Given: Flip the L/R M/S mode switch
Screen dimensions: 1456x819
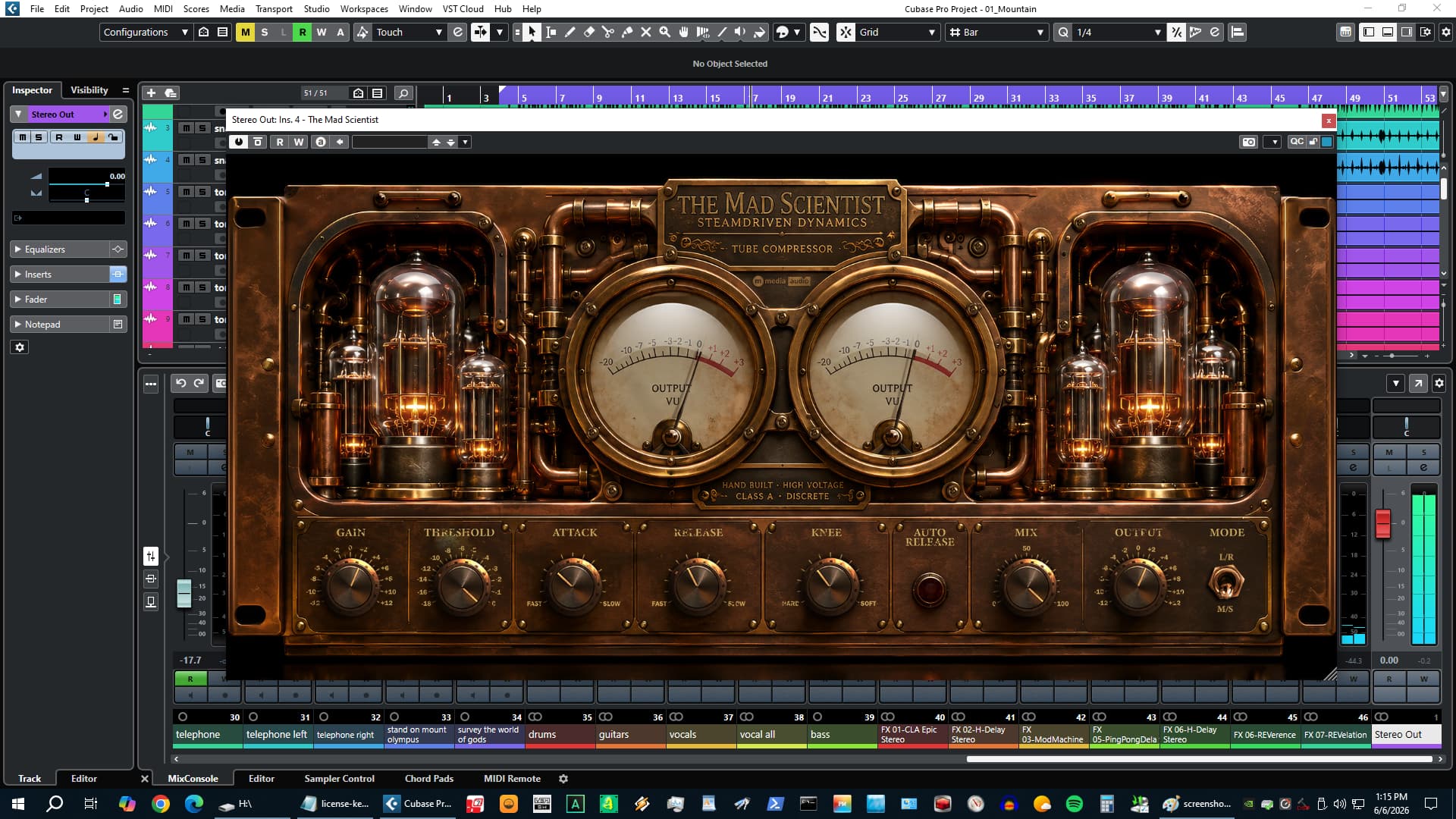Looking at the screenshot, I should click(x=1225, y=582).
